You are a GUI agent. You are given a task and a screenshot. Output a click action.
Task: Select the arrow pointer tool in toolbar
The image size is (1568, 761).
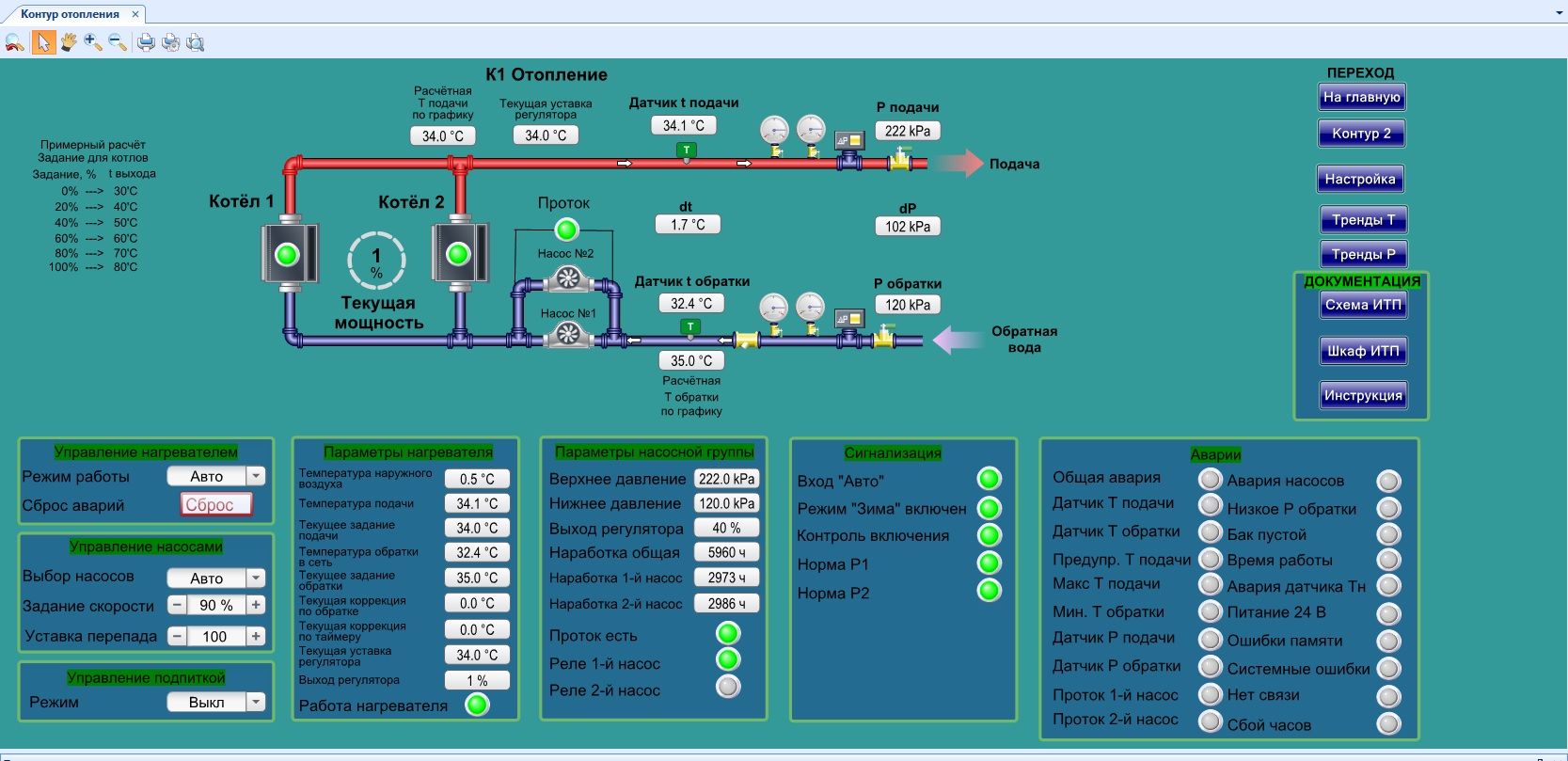point(43,42)
